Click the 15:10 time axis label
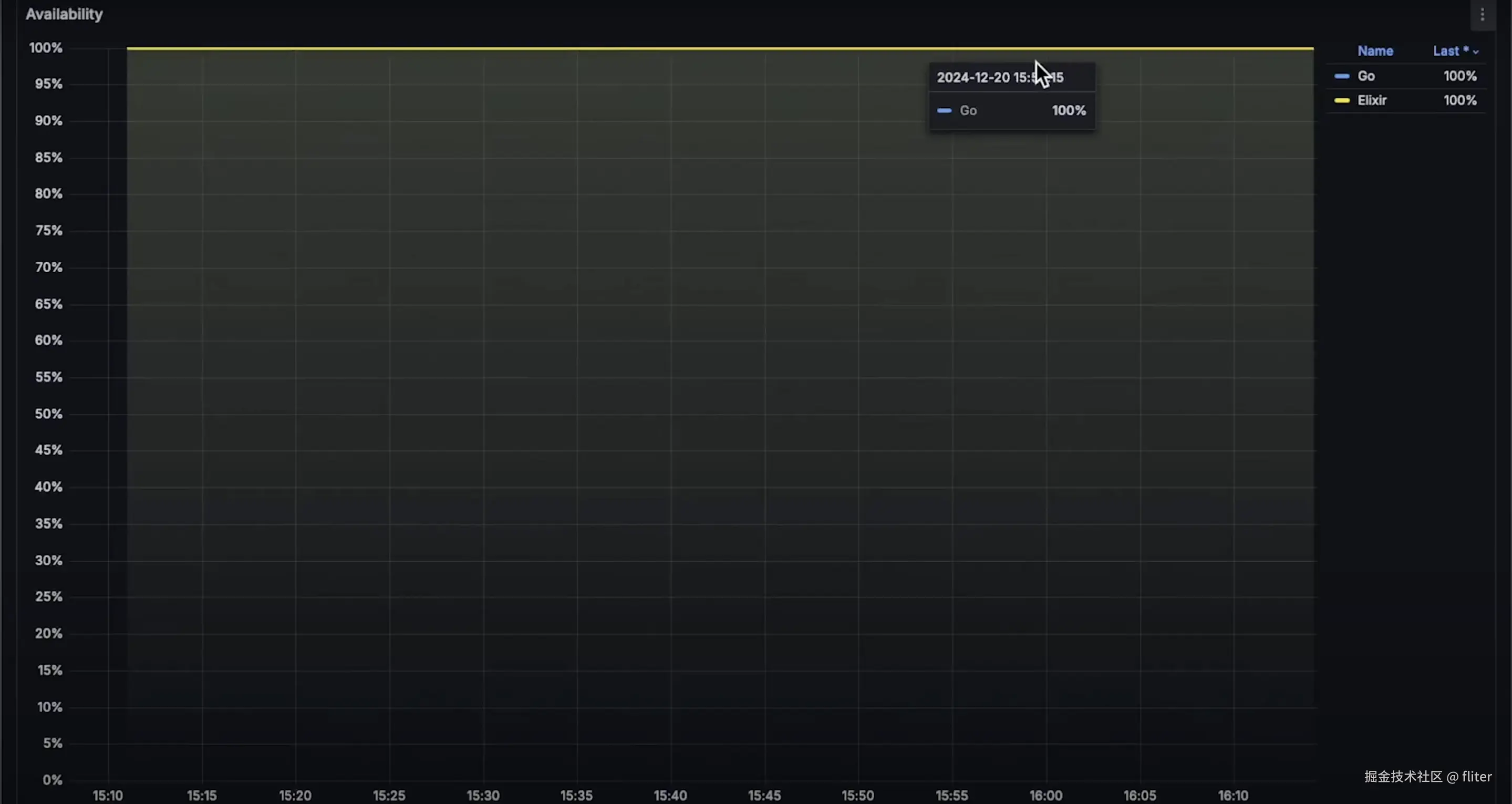The width and height of the screenshot is (1512, 804). pyautogui.click(x=108, y=795)
